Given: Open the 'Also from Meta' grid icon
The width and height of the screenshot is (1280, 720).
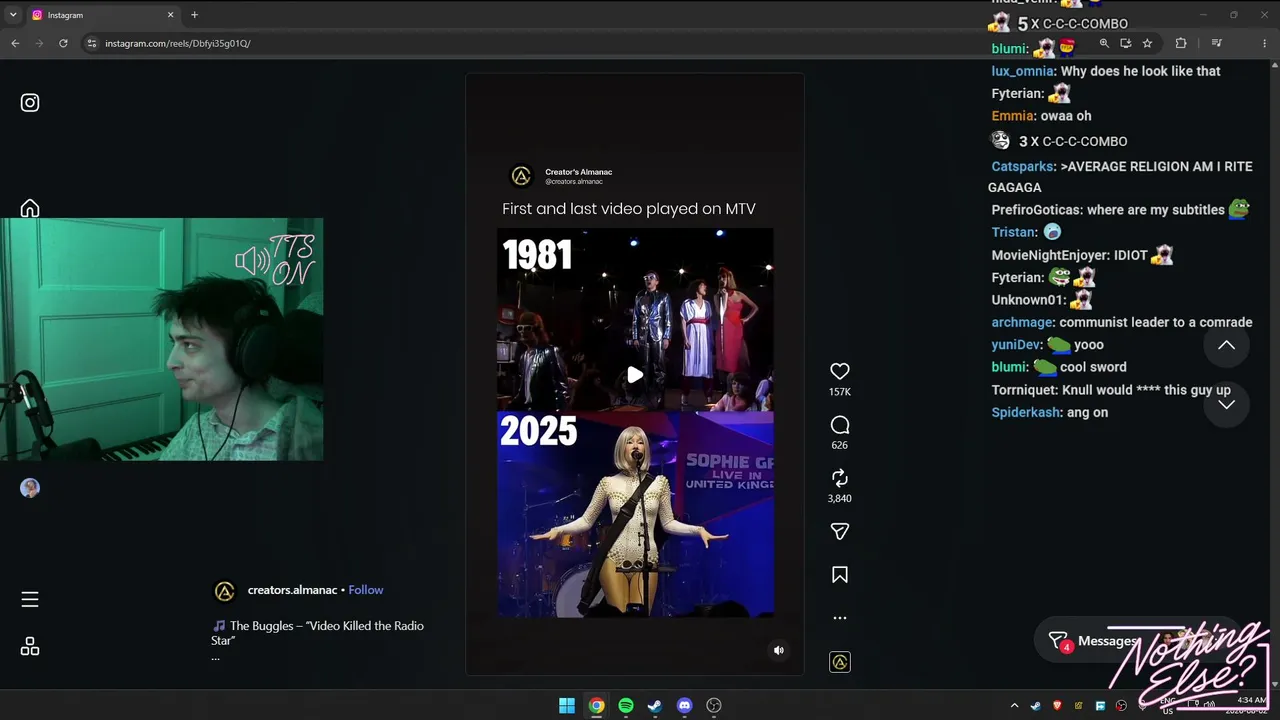Looking at the screenshot, I should point(30,647).
